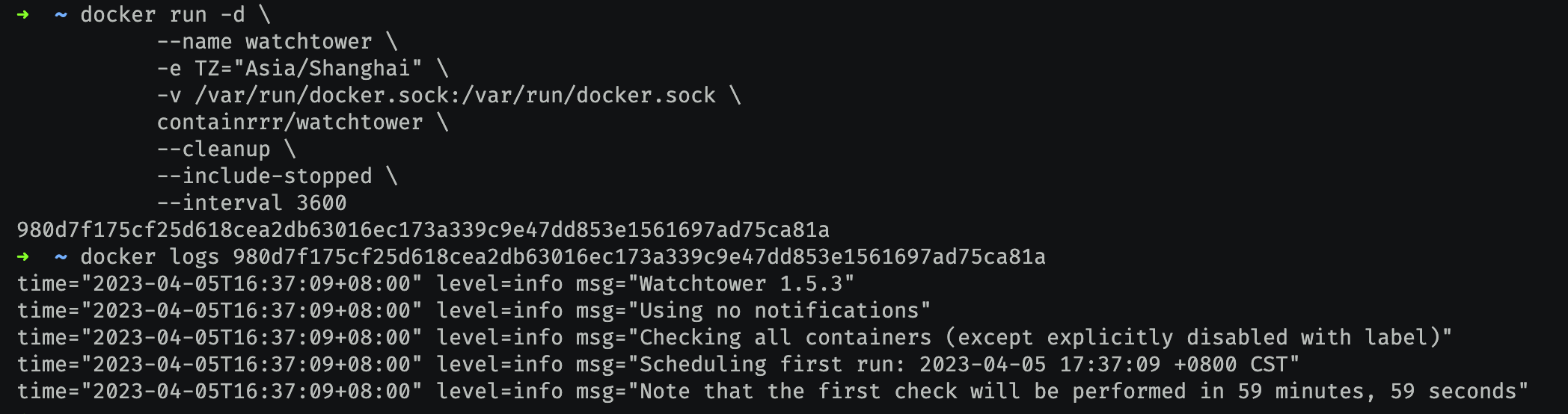
Task: Click the green prompt arrow before docker run
Action: pyautogui.click(x=23, y=15)
